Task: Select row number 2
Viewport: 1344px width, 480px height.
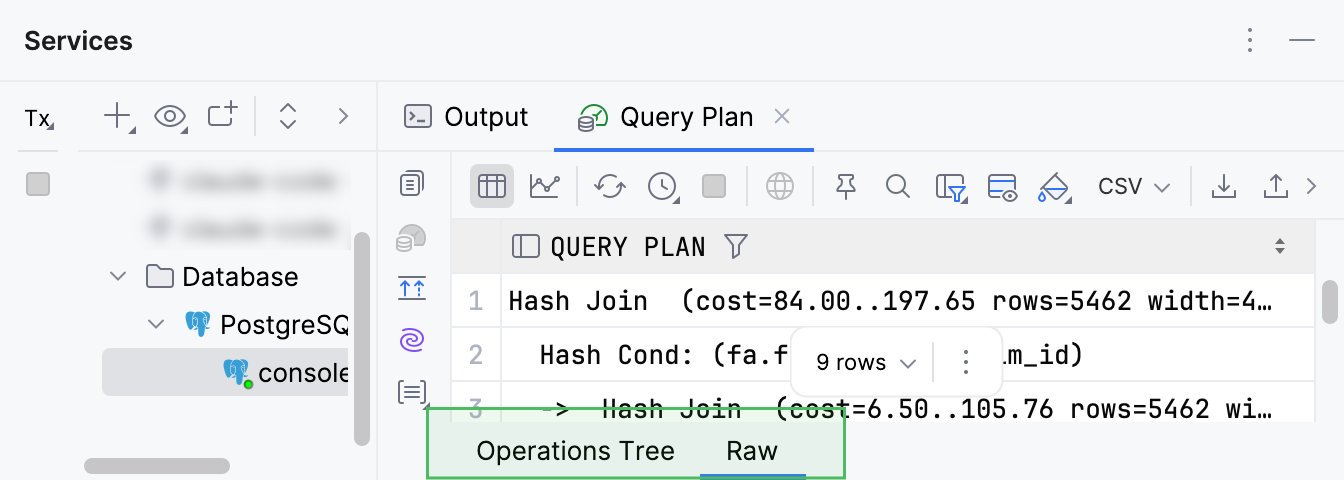Action: (476, 354)
